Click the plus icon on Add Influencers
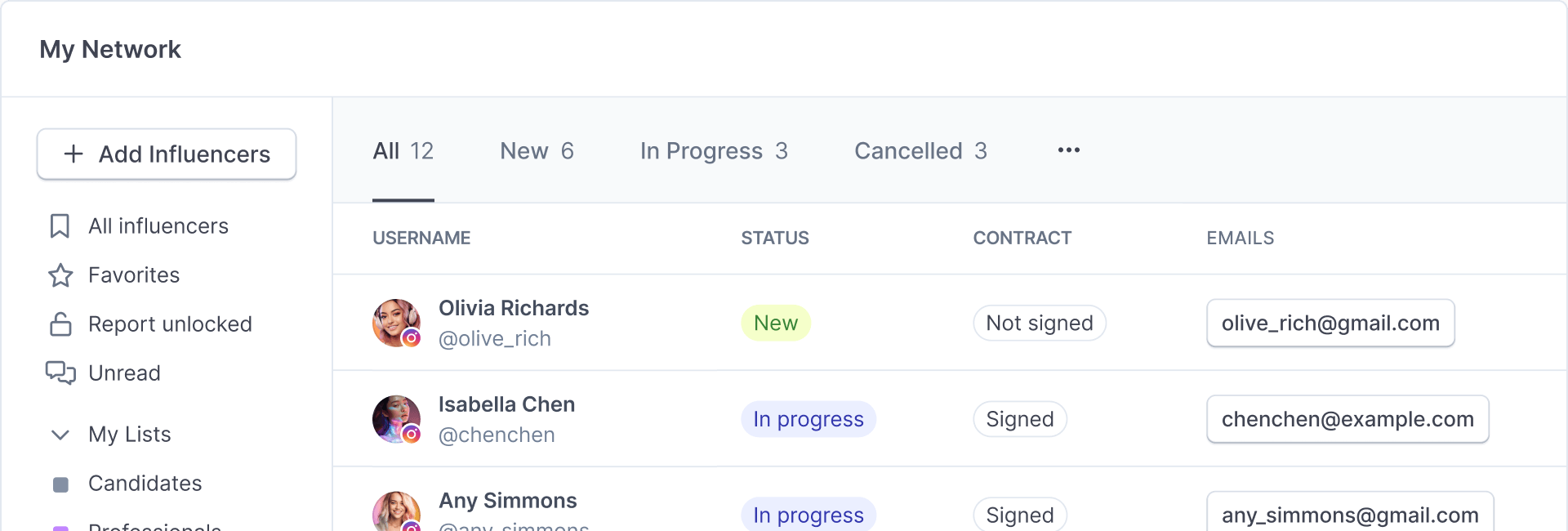 73,154
